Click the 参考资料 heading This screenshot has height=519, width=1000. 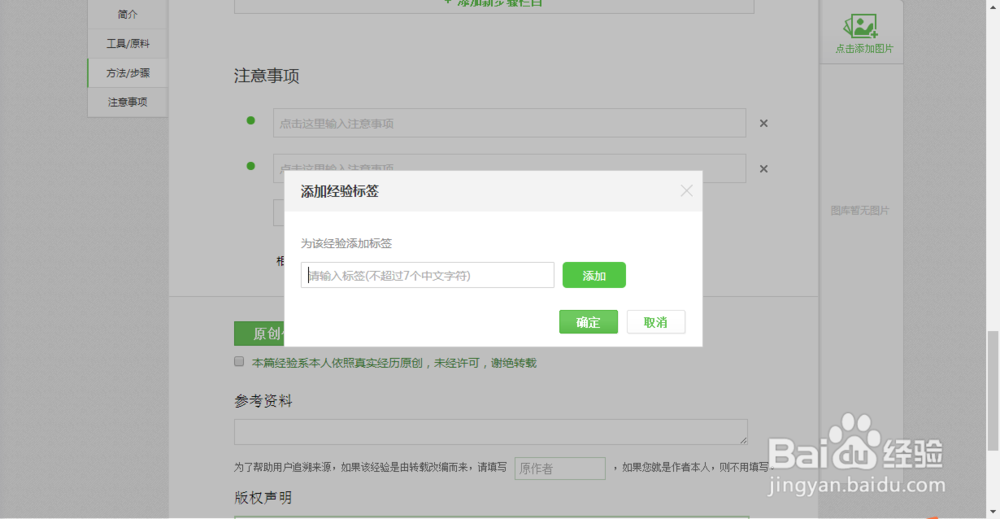pyautogui.click(x=263, y=401)
